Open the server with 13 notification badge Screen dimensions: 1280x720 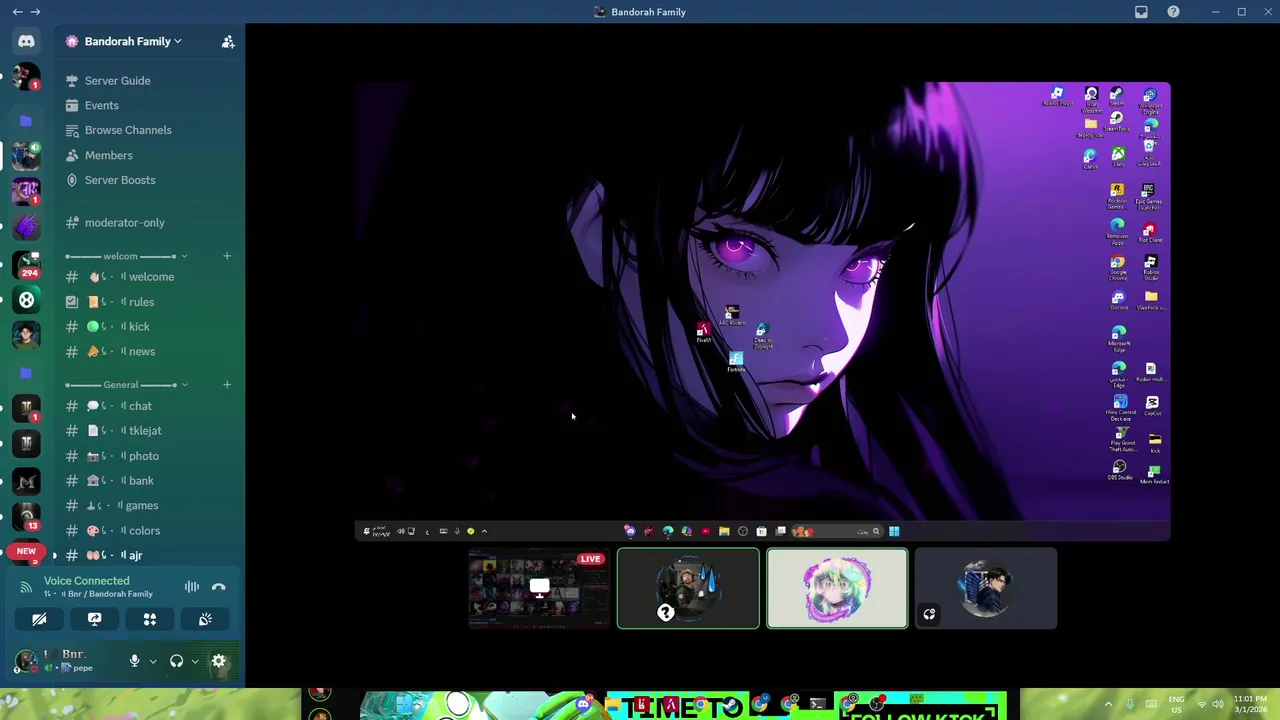pyautogui.click(x=27, y=517)
